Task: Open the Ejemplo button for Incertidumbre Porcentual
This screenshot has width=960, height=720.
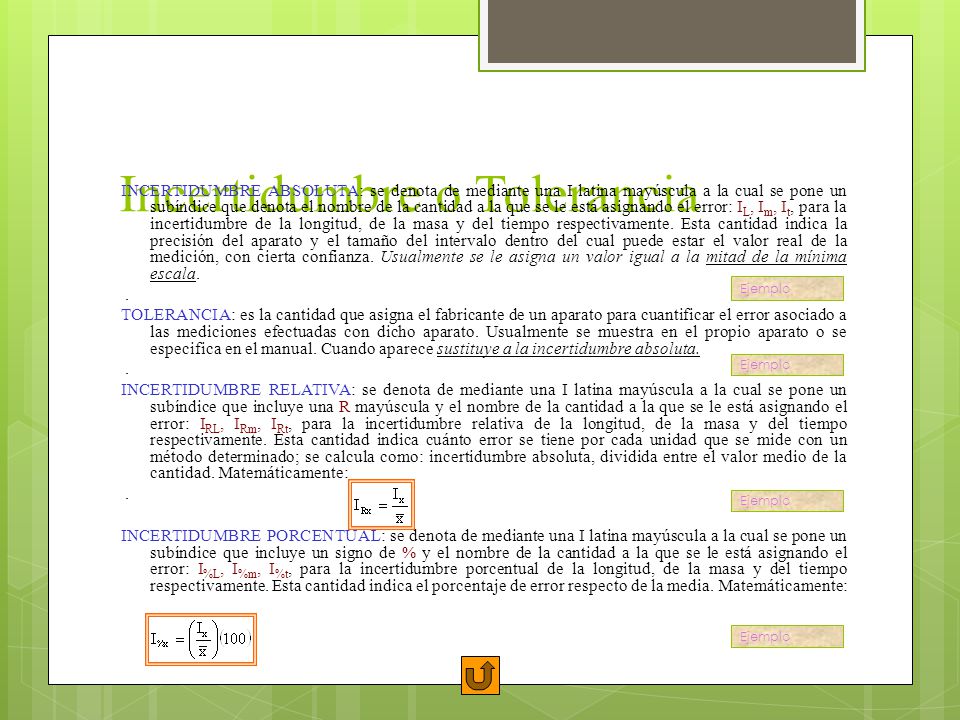Action: click(x=787, y=636)
